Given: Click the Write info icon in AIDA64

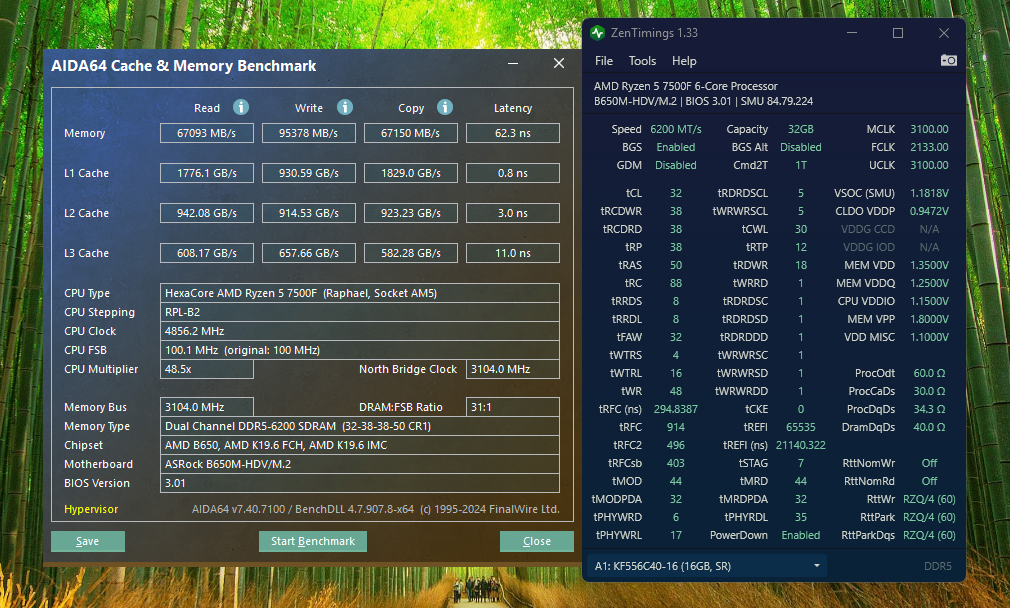Looking at the screenshot, I should click(345, 107).
